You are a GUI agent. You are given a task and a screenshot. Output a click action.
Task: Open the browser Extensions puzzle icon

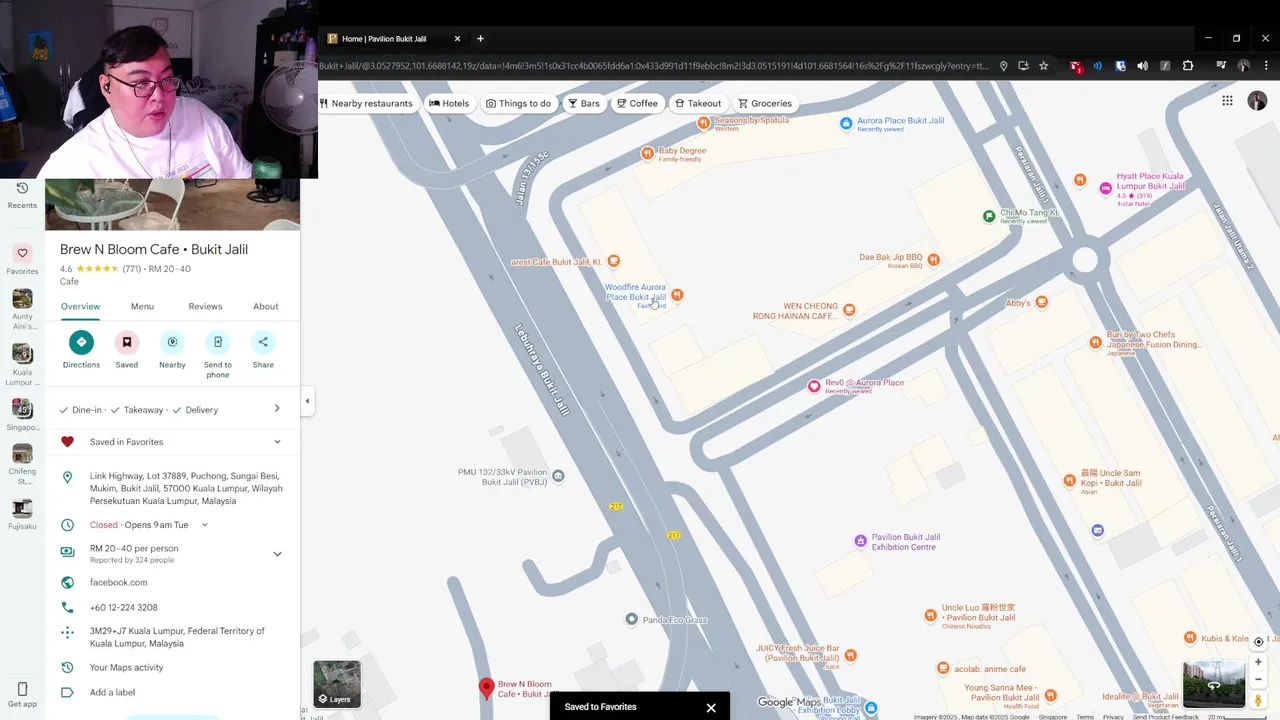click(1188, 66)
